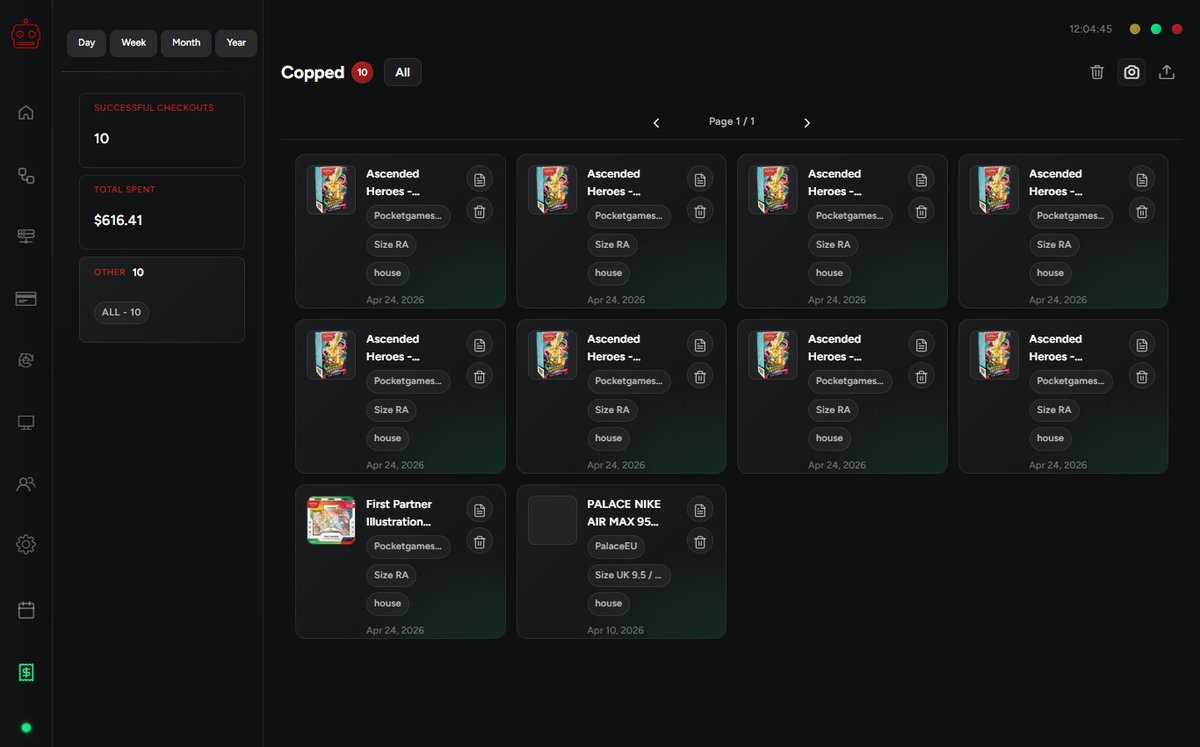Open the accounts people icon in sidebar
The image size is (1200, 747).
[26, 484]
